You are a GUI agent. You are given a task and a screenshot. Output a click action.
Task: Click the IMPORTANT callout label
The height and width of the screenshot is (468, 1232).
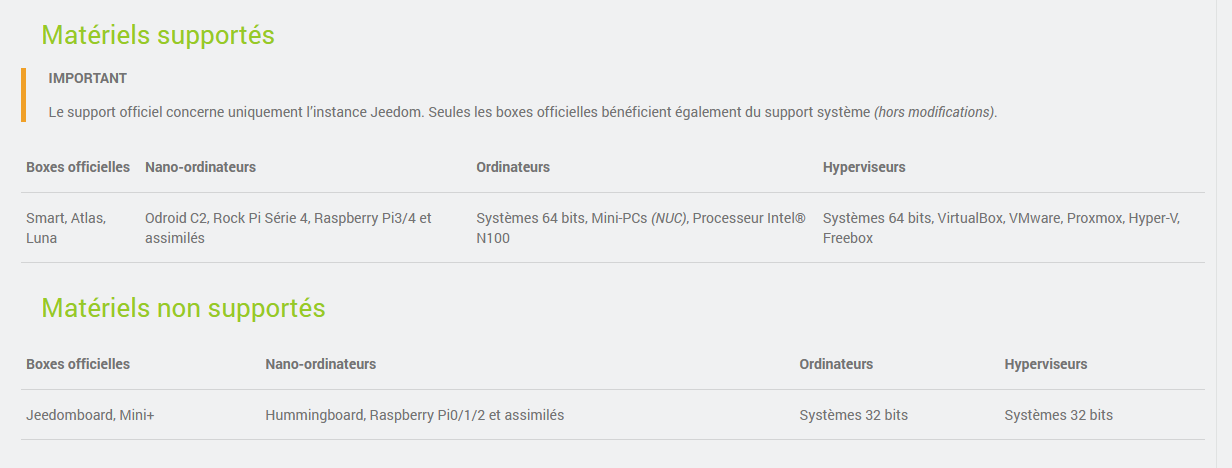(x=88, y=78)
